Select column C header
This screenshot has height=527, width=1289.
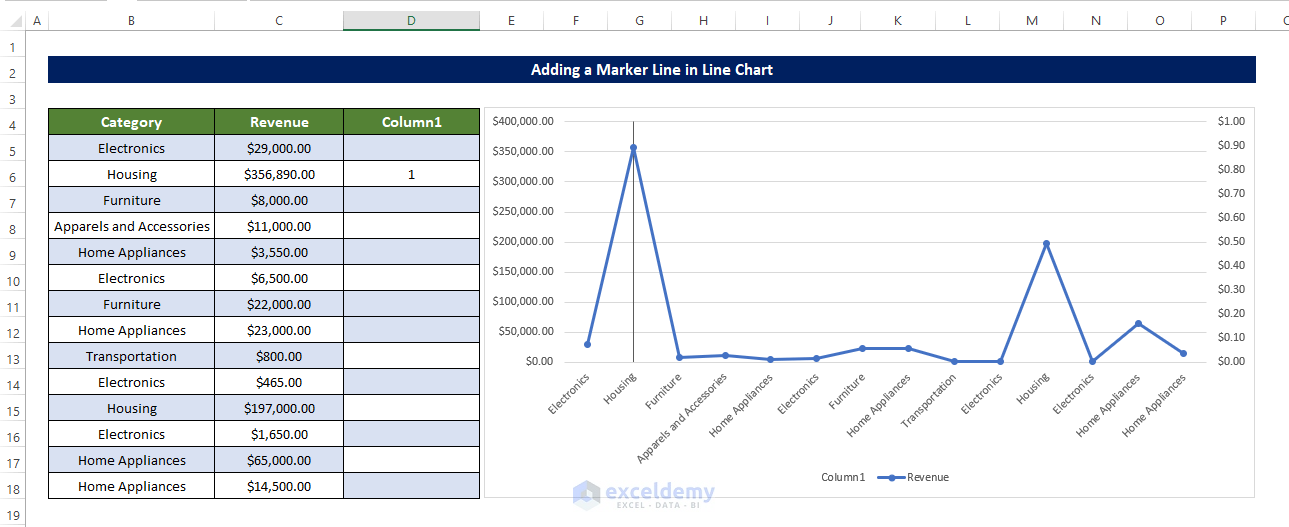tap(279, 20)
